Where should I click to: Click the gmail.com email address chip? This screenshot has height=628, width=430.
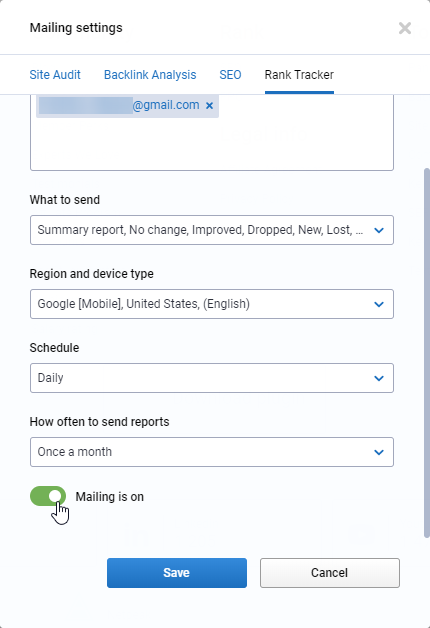tap(127, 106)
